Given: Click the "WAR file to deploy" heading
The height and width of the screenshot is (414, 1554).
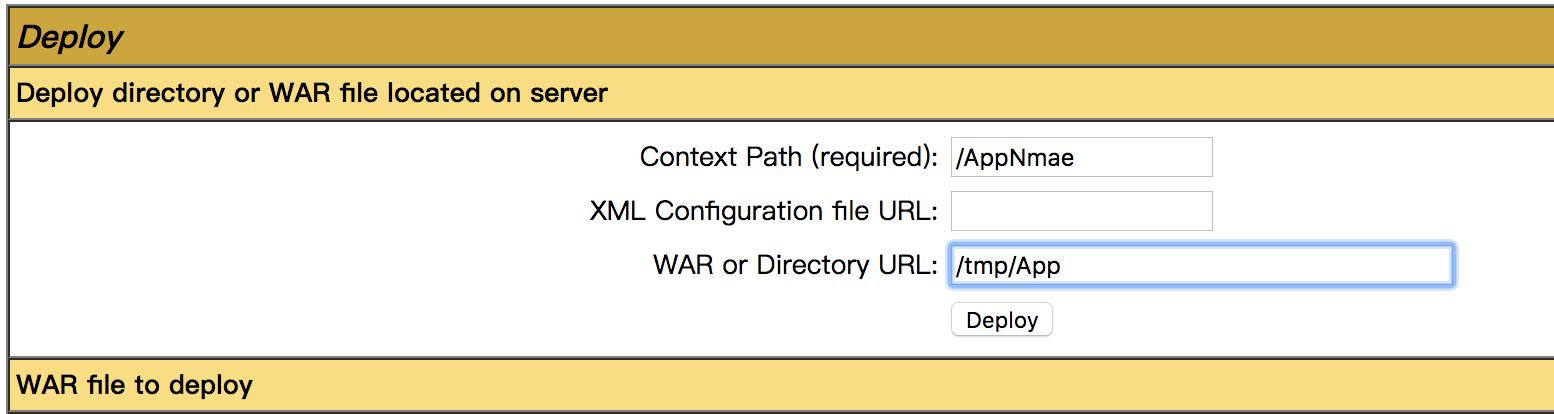Looking at the screenshot, I should (135, 385).
